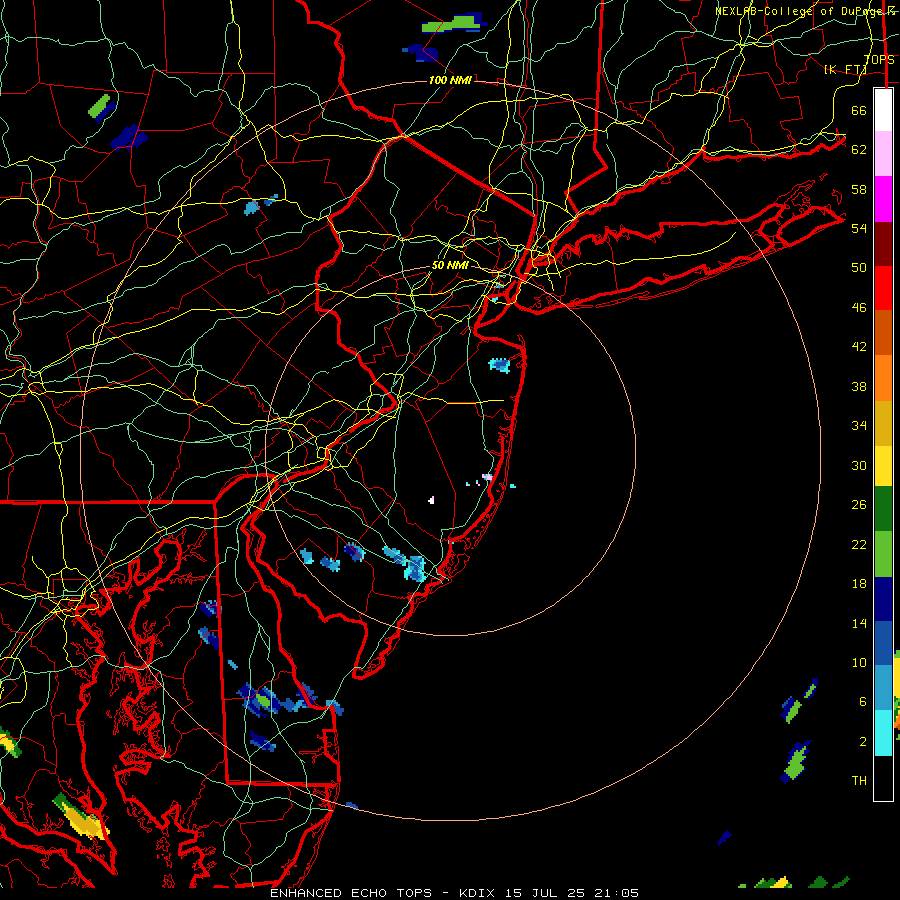Click the dark green legend swatch

pyautogui.click(x=883, y=508)
